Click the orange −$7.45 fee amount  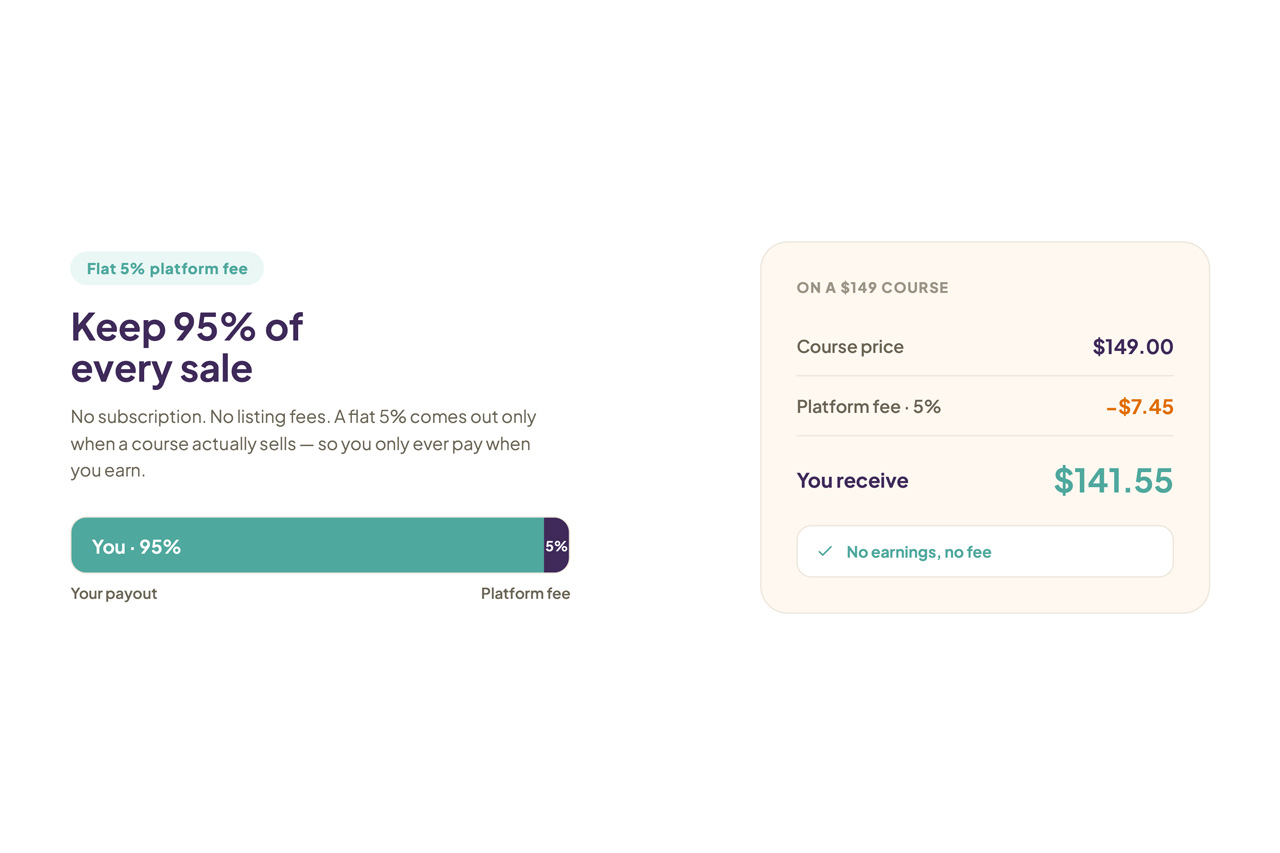pos(1139,406)
